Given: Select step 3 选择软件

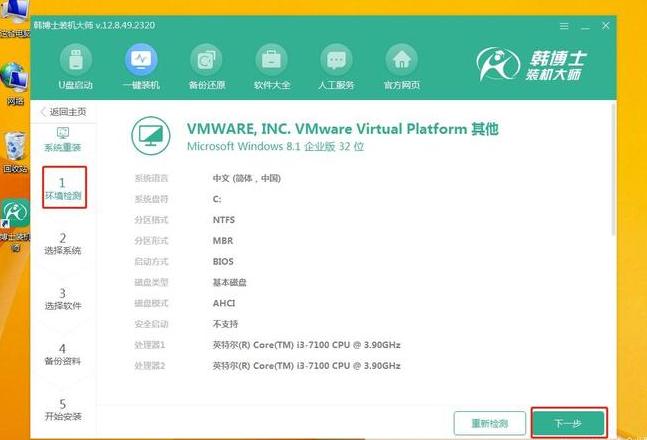Looking at the screenshot, I should (x=63, y=299).
